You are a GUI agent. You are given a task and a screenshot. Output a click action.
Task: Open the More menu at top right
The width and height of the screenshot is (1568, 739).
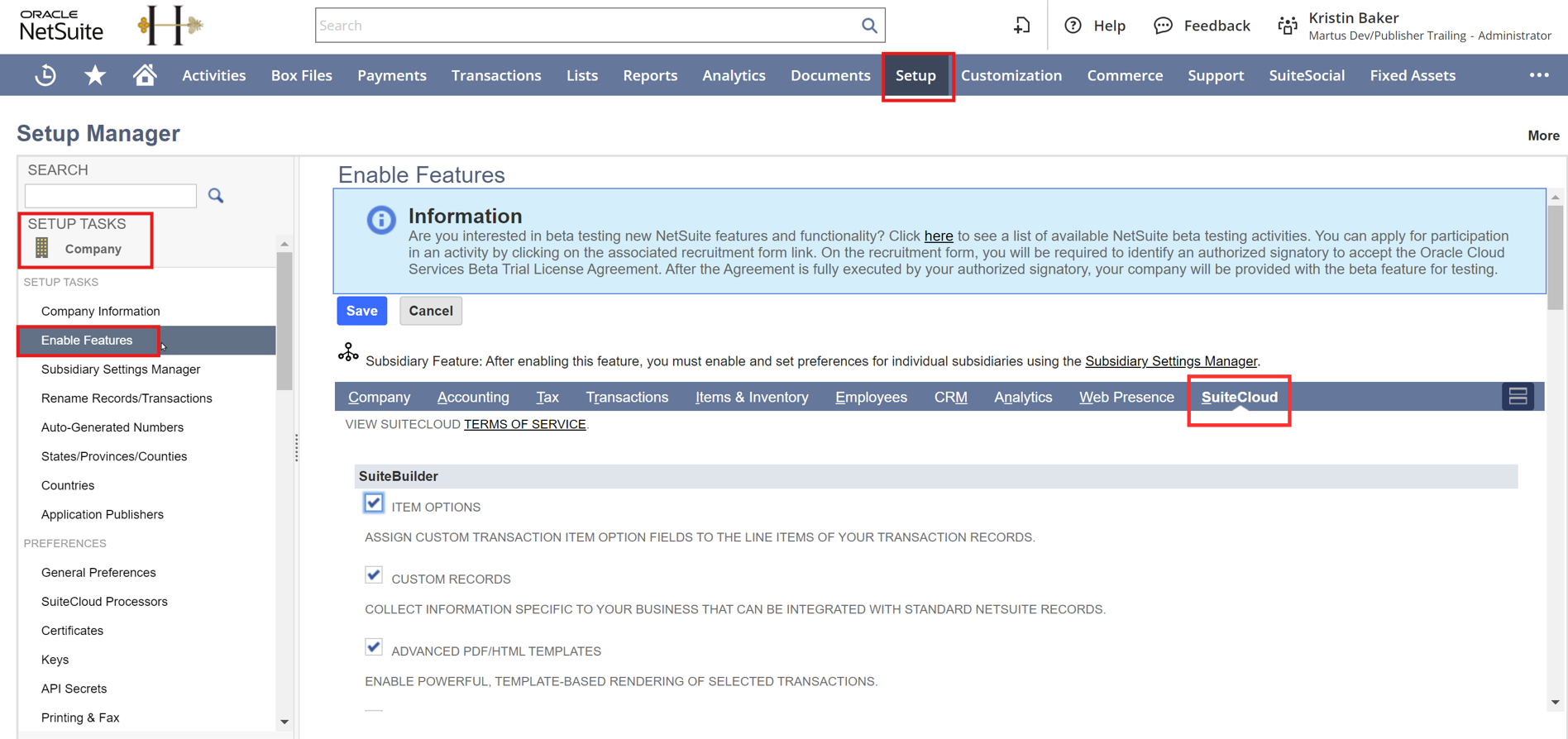[1543, 136]
